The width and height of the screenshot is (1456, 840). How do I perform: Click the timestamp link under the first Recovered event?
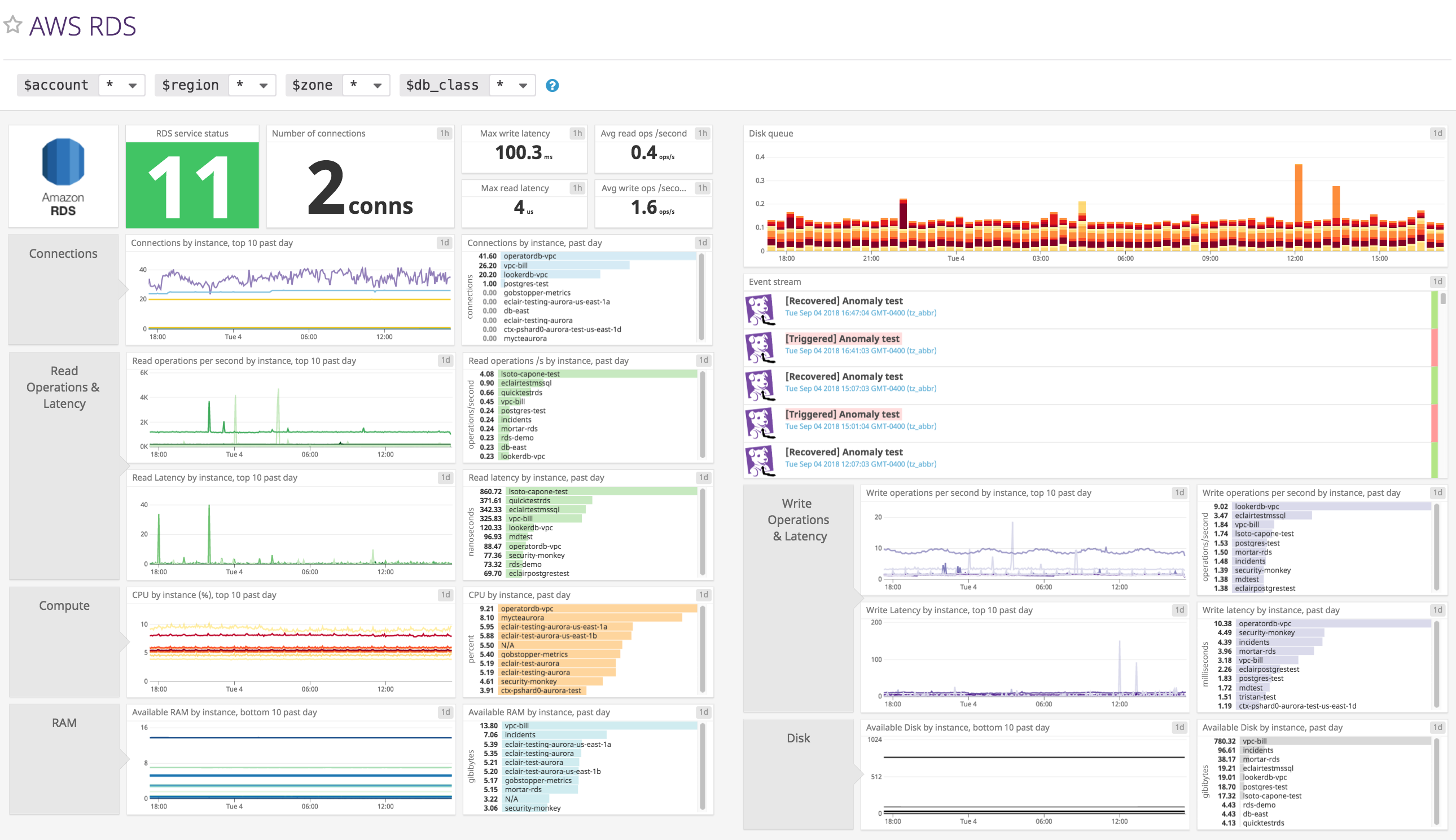click(x=861, y=313)
